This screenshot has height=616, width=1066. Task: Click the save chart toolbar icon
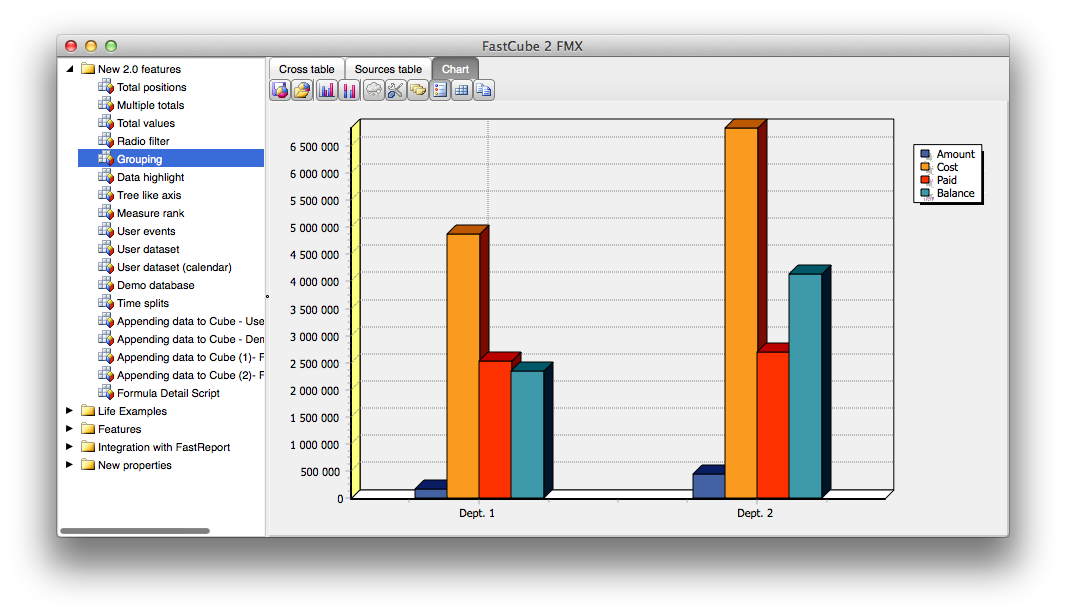(280, 90)
